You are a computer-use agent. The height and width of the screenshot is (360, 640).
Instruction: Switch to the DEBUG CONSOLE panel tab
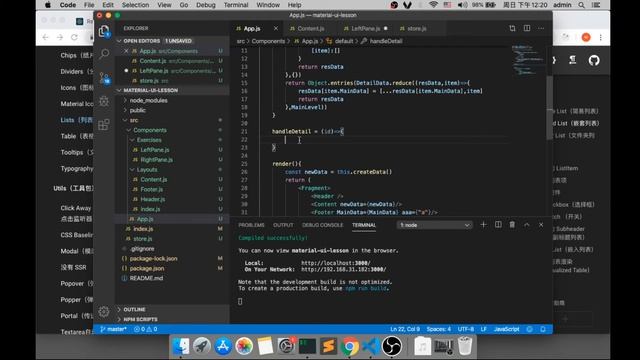click(x=322, y=225)
